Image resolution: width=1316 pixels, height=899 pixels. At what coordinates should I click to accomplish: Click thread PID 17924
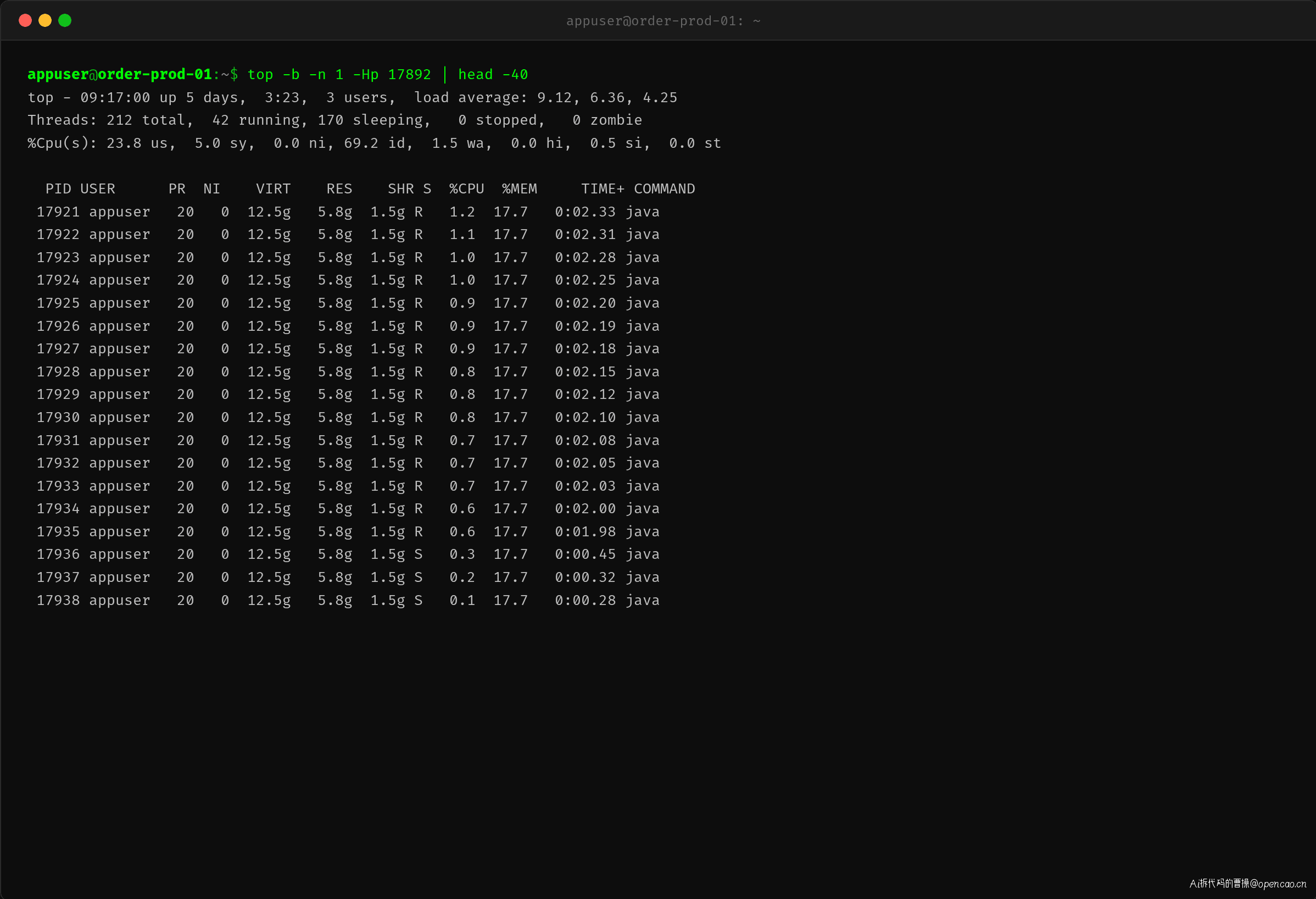point(58,280)
